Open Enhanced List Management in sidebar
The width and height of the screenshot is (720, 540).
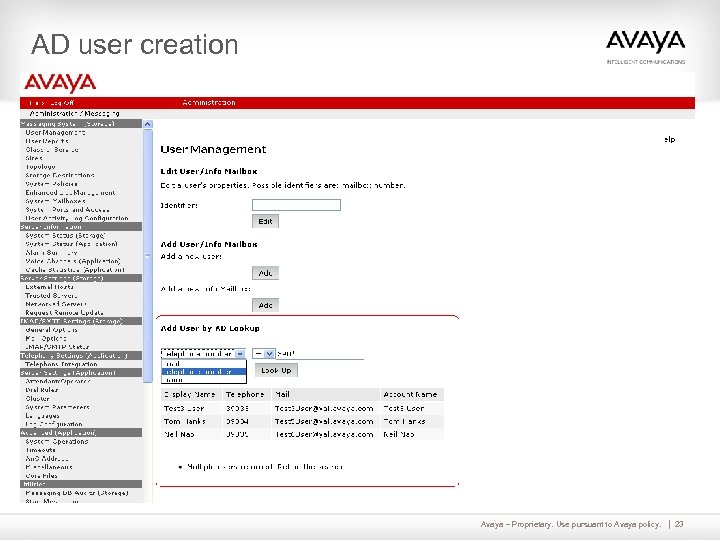tap(70, 193)
